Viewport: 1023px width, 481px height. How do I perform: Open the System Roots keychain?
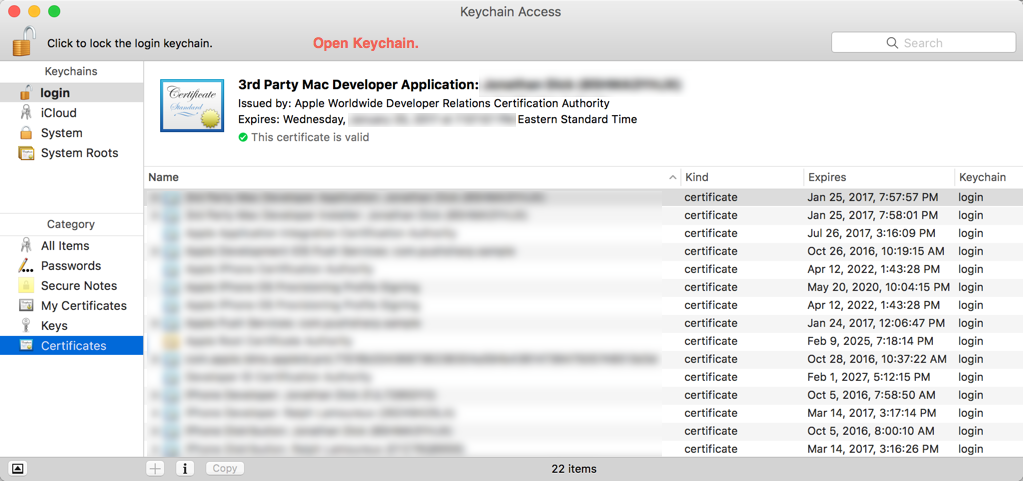pos(72,153)
